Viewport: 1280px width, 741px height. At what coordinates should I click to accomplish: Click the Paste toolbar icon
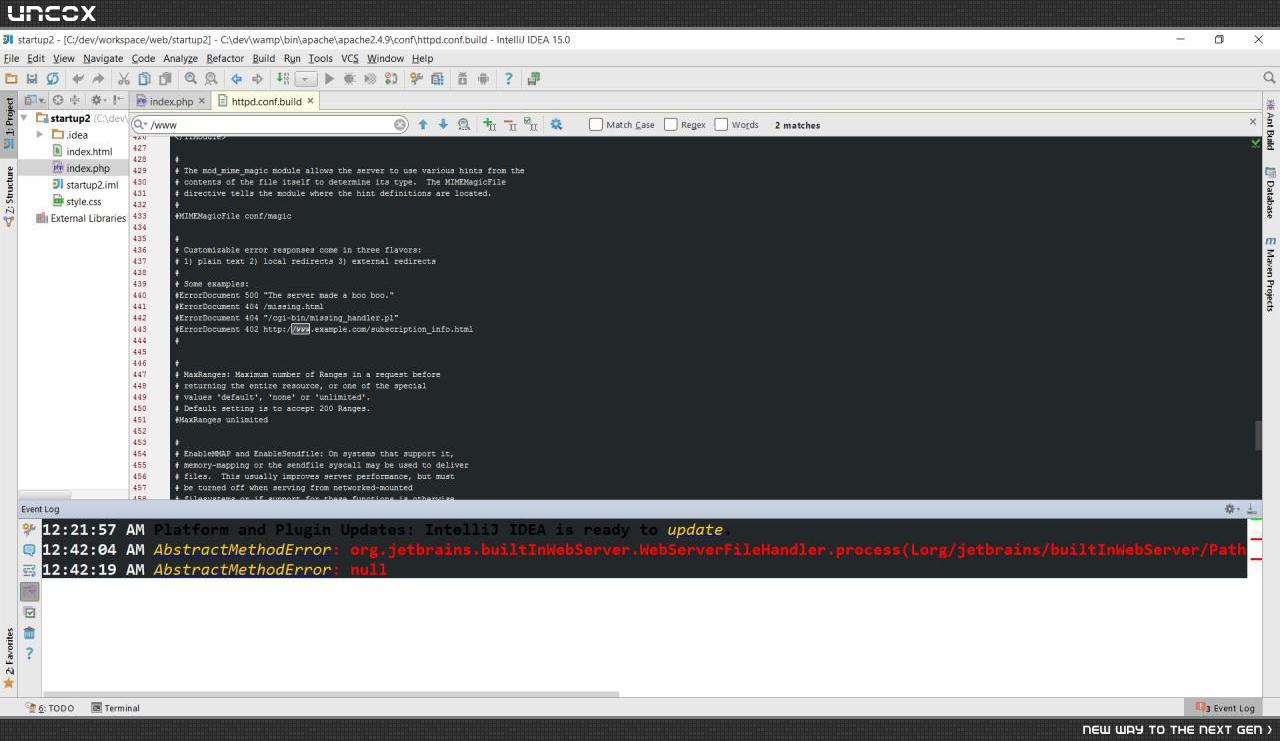coord(164,78)
